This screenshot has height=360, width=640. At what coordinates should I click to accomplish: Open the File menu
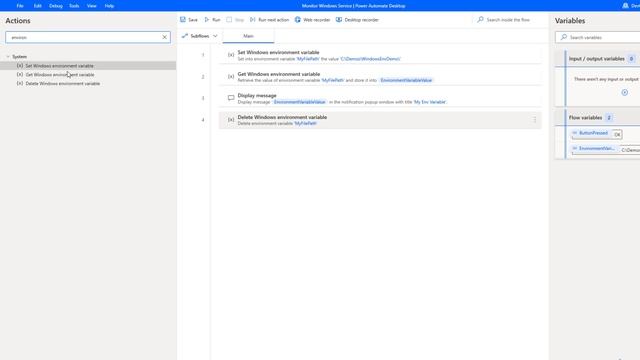(20, 6)
